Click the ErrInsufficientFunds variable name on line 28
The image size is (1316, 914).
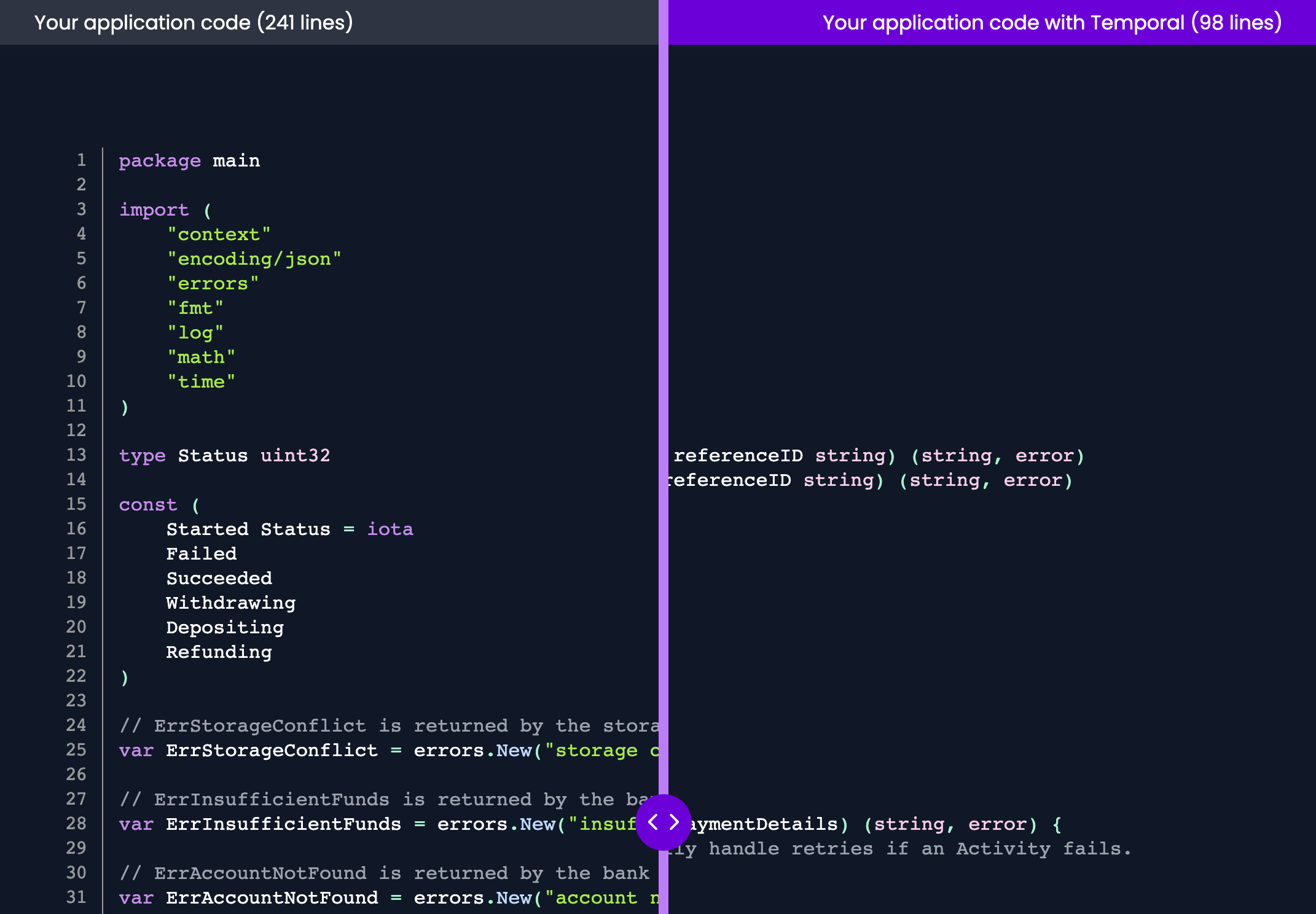pyautogui.click(x=284, y=824)
